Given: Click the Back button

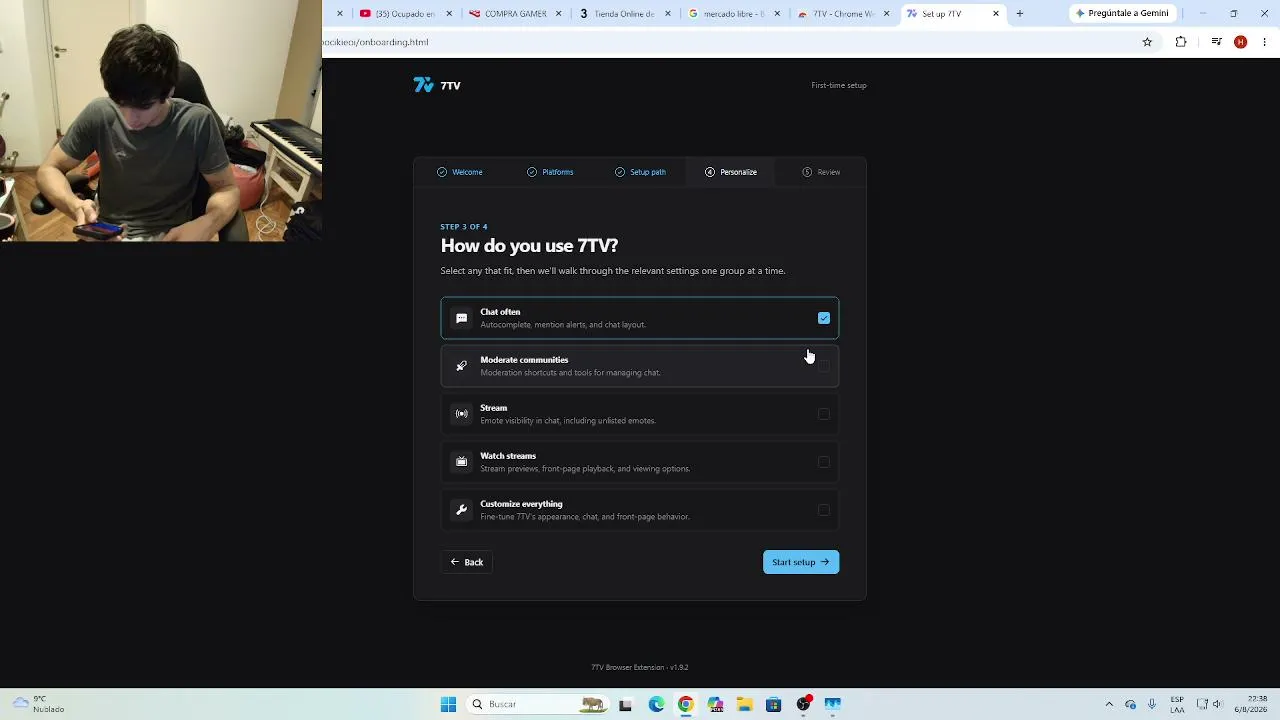Looking at the screenshot, I should (467, 562).
